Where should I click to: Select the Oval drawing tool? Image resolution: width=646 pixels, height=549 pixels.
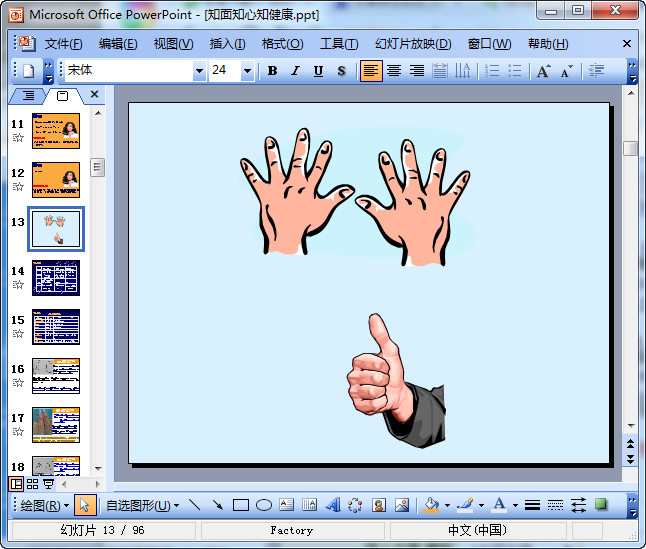264,505
